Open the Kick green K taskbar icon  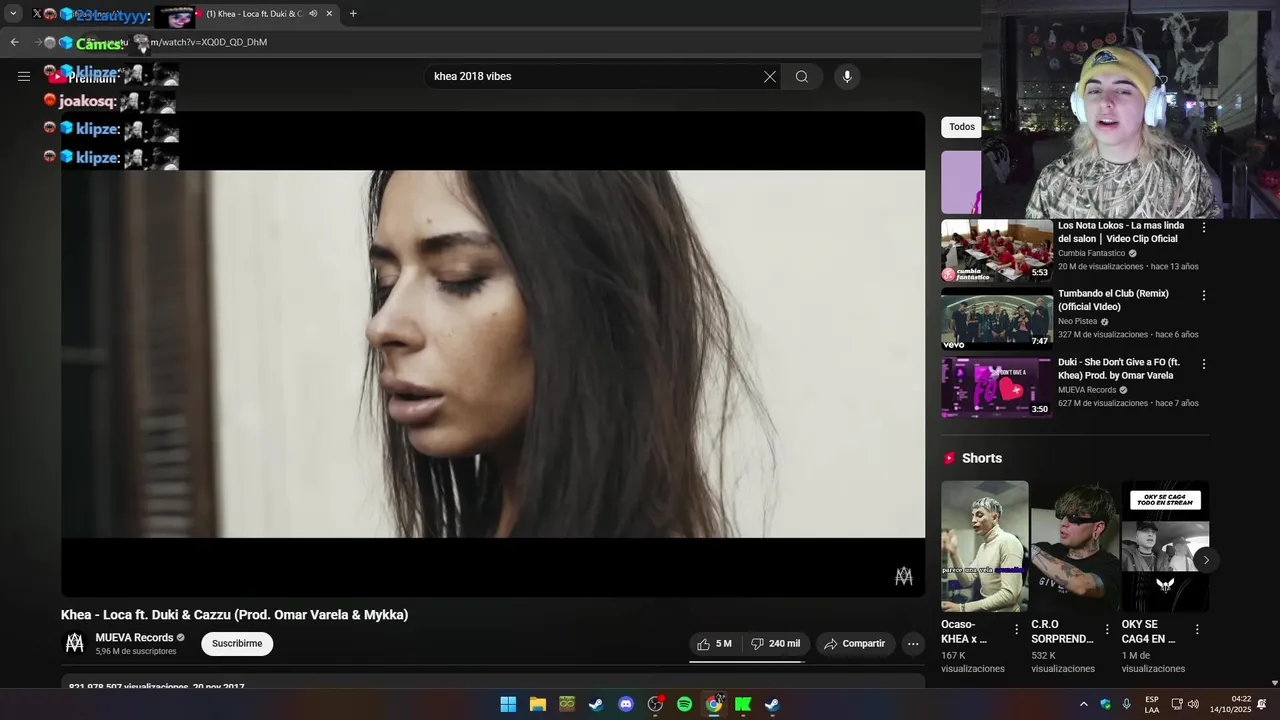pyautogui.click(x=743, y=704)
